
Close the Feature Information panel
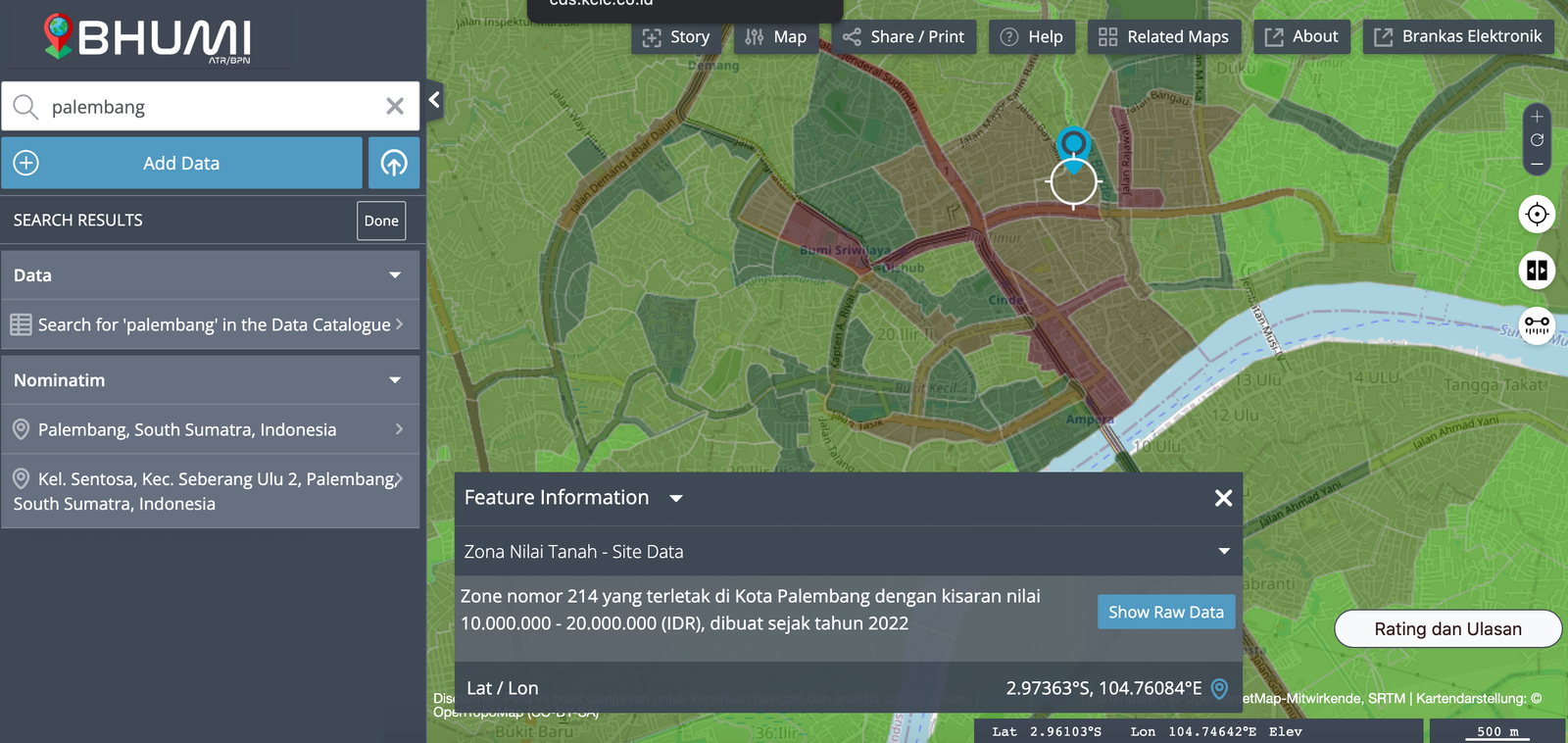pos(1223,498)
